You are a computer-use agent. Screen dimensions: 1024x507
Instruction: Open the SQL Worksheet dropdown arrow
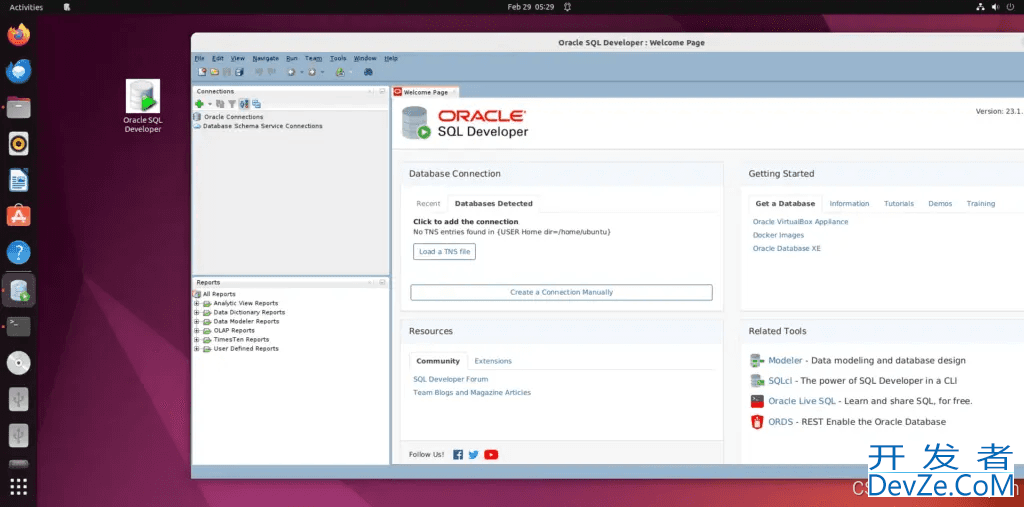pos(351,72)
